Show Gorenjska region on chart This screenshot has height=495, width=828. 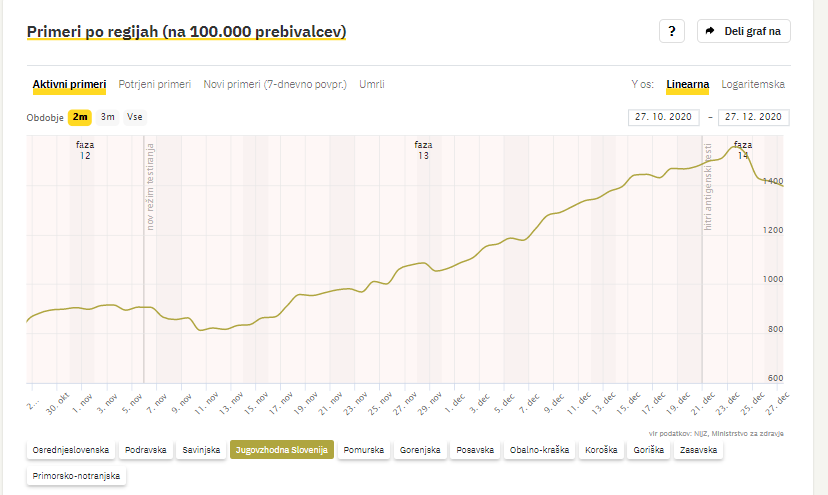click(420, 450)
